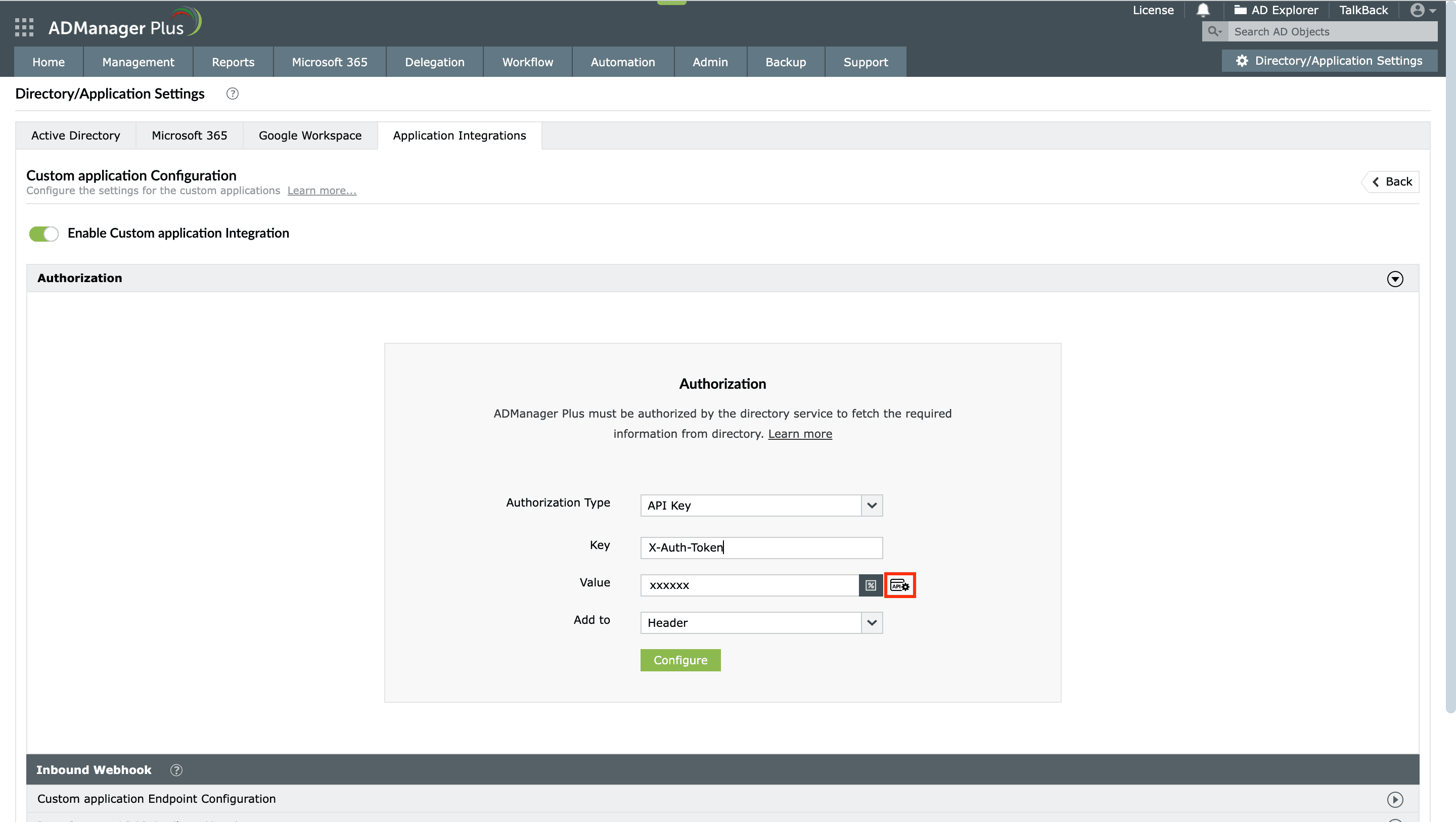
Task: Click help icon beside Directory/Application Settings title
Action: (x=233, y=94)
